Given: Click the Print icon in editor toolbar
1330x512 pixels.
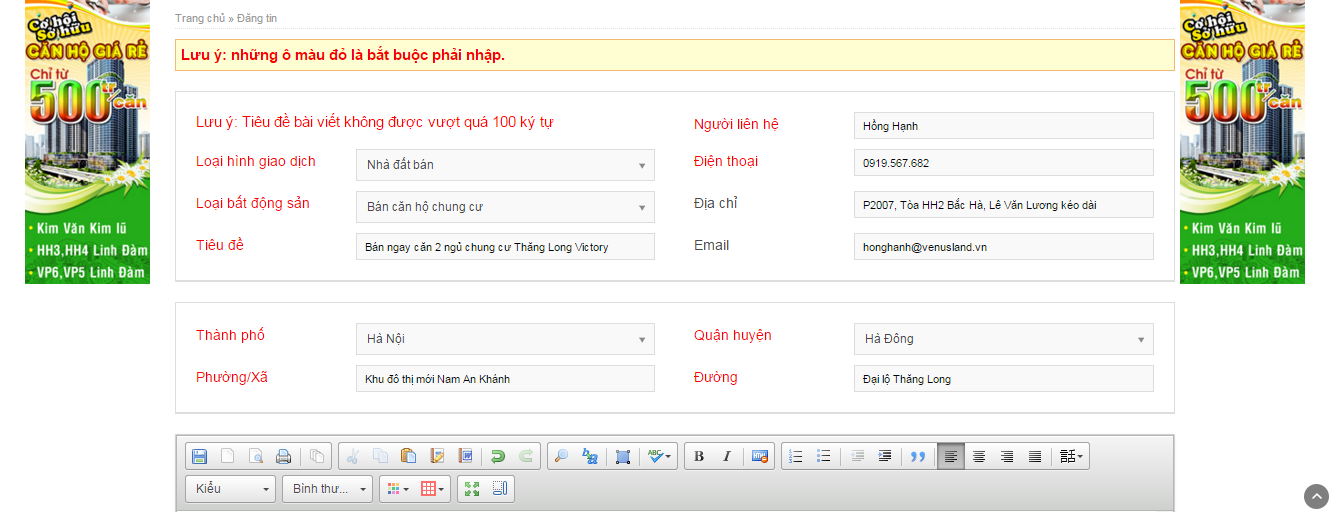Looking at the screenshot, I should (x=283, y=457).
